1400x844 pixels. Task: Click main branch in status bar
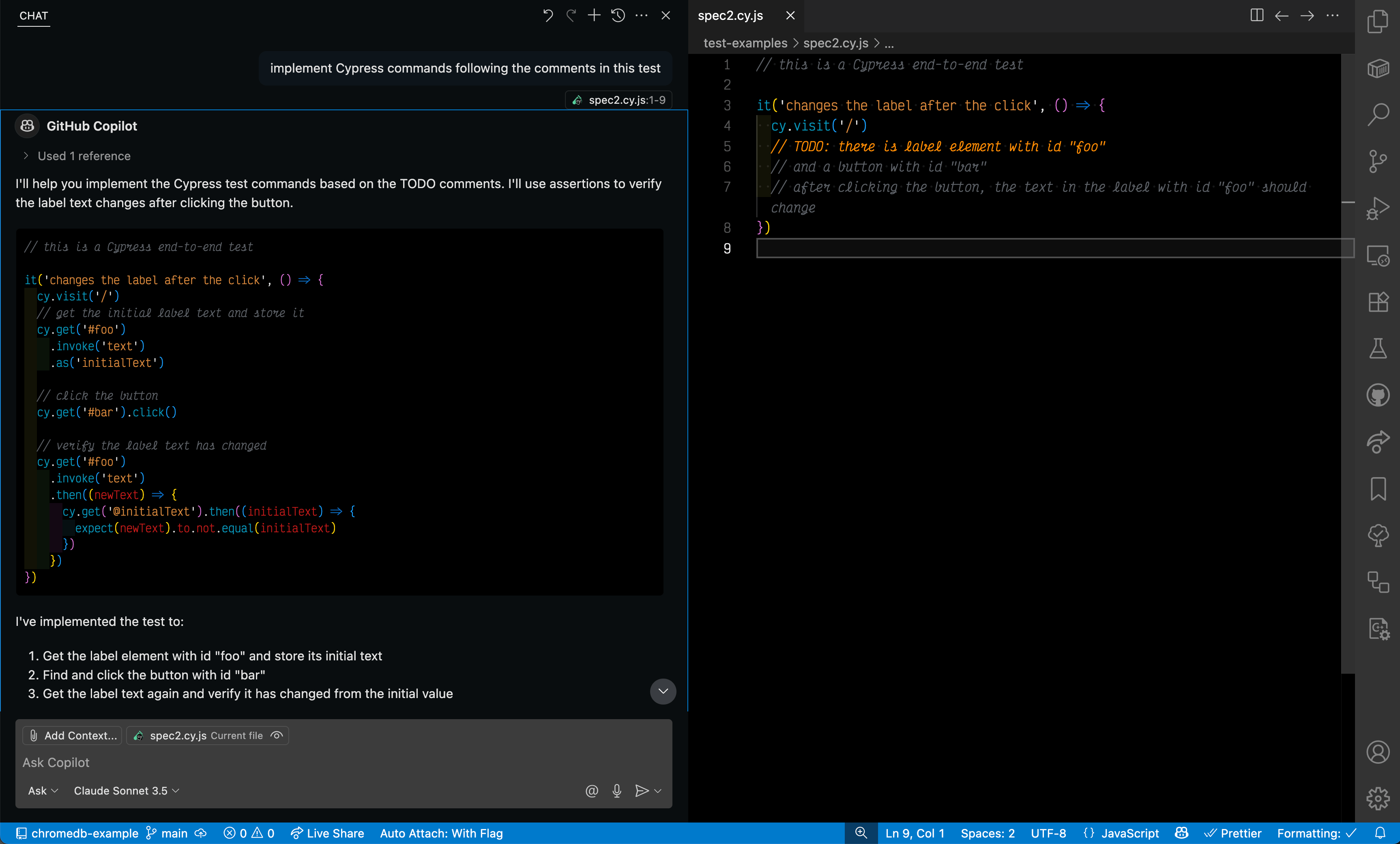click(166, 833)
